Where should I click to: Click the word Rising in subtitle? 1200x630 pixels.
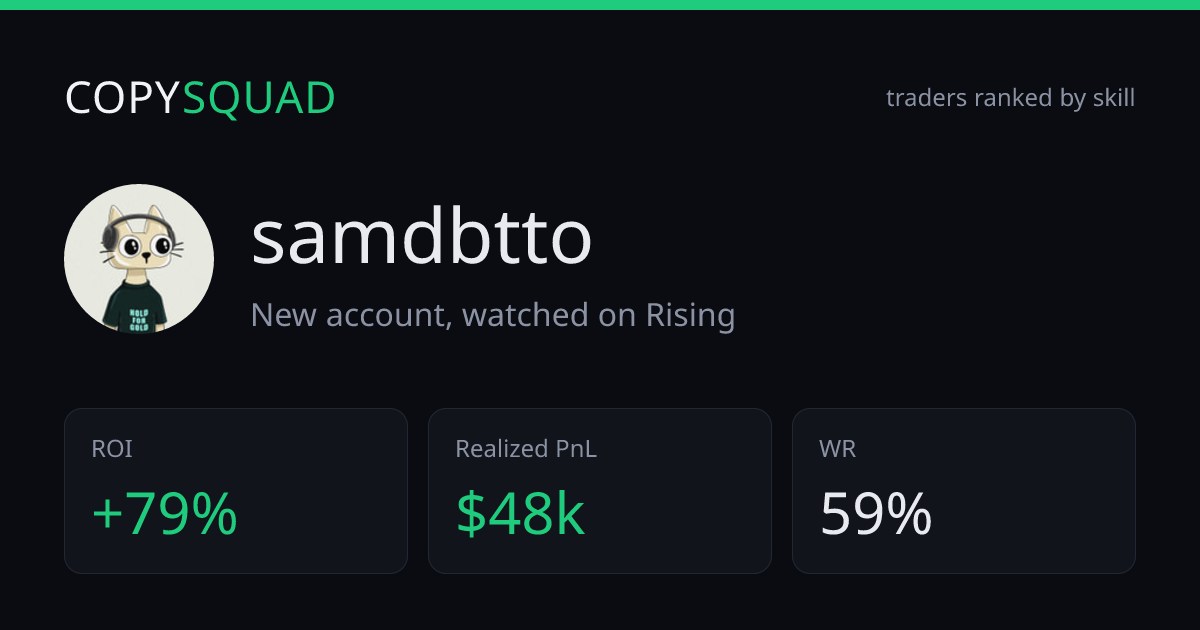690,315
